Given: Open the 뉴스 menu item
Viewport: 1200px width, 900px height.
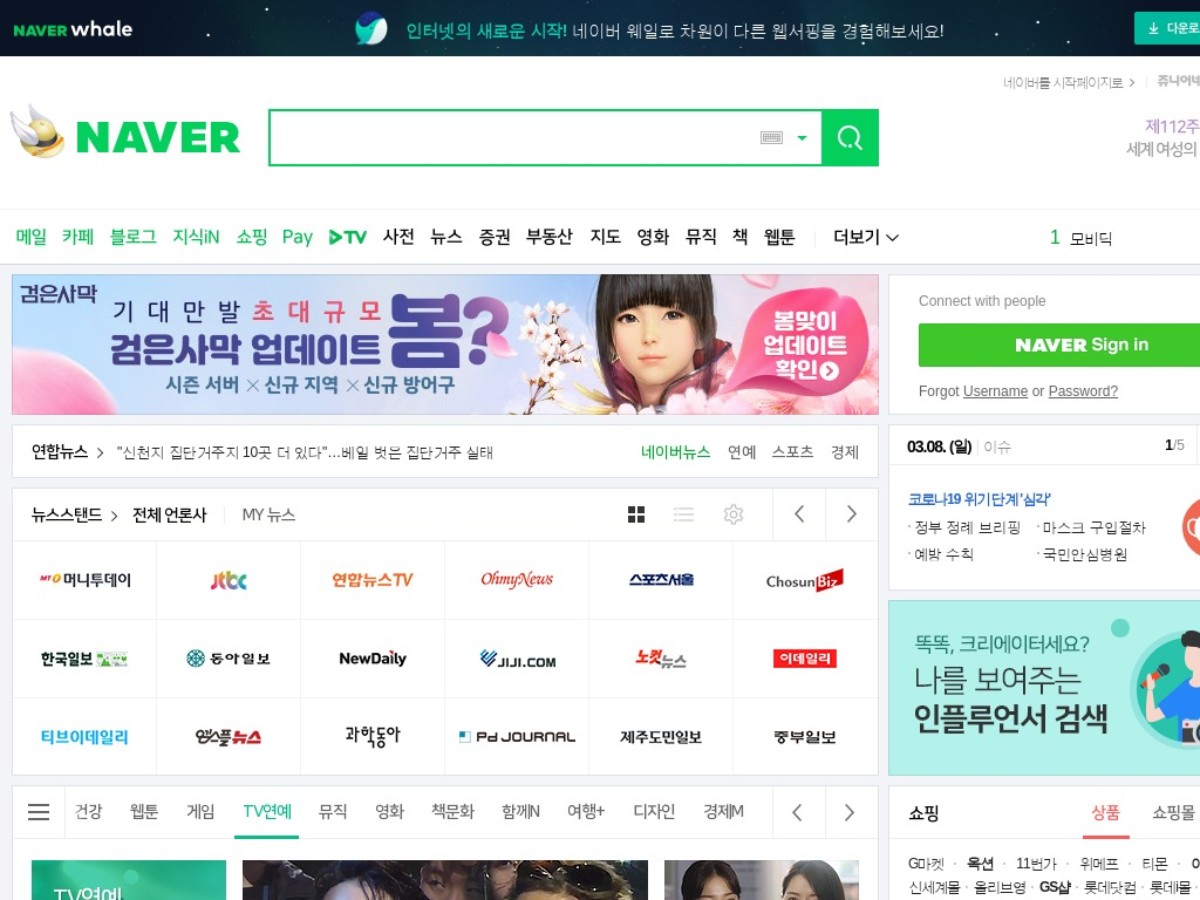Looking at the screenshot, I should 446,237.
